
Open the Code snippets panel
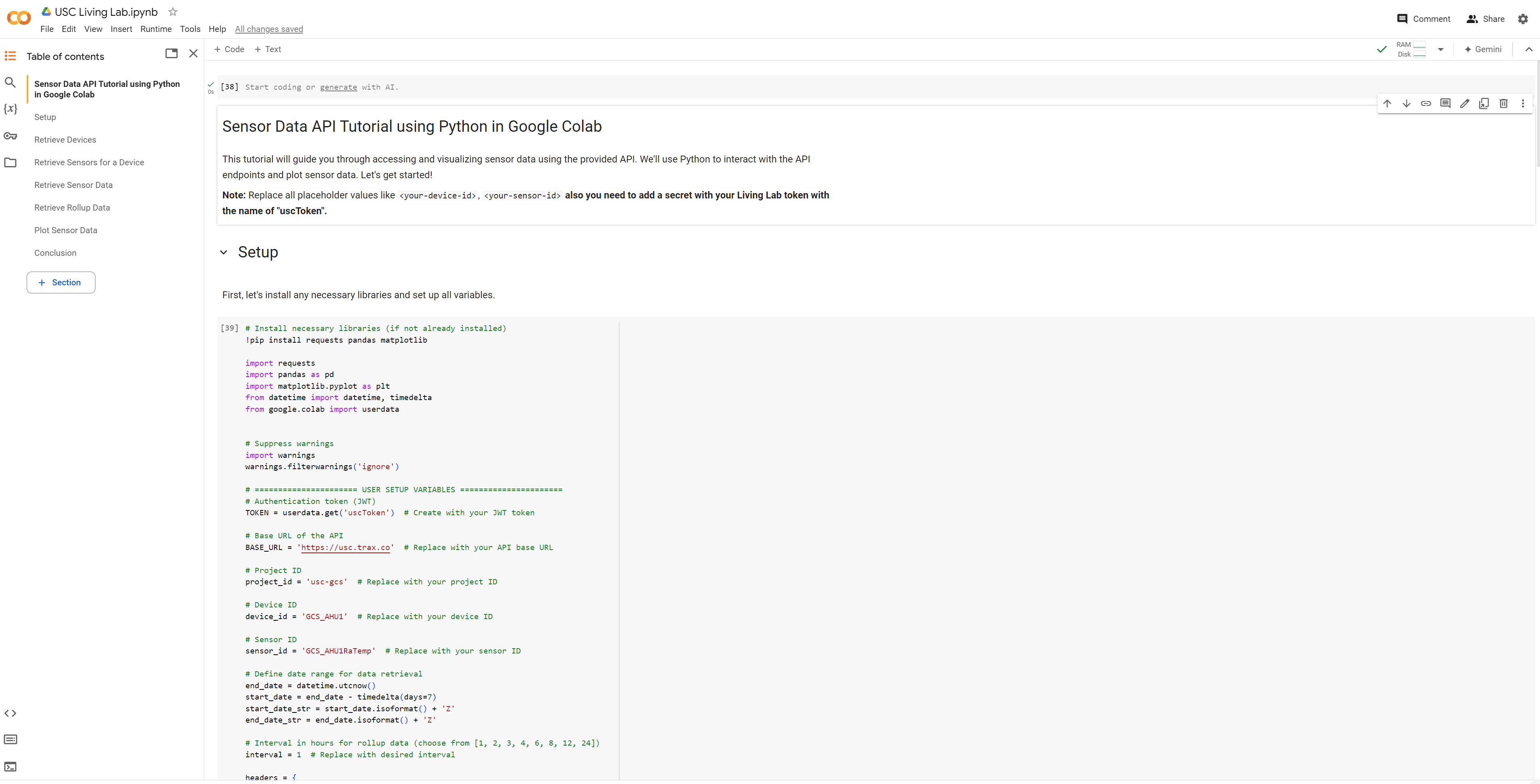pos(10,713)
